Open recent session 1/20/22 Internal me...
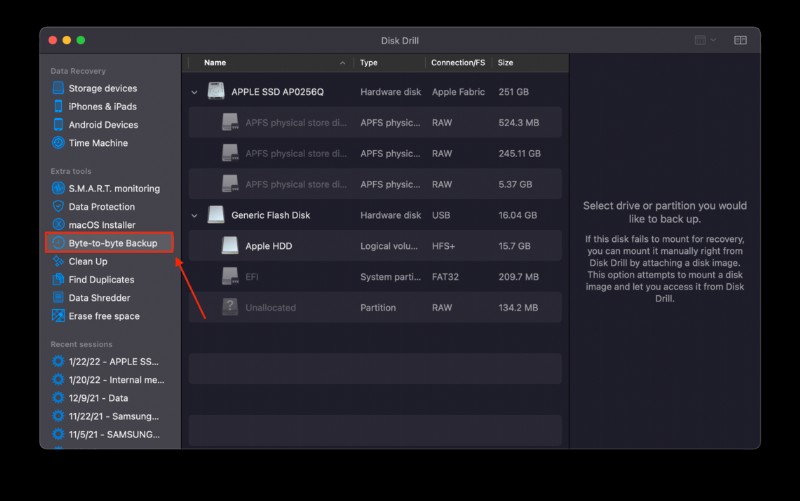The height and width of the screenshot is (501, 800). pos(108,380)
